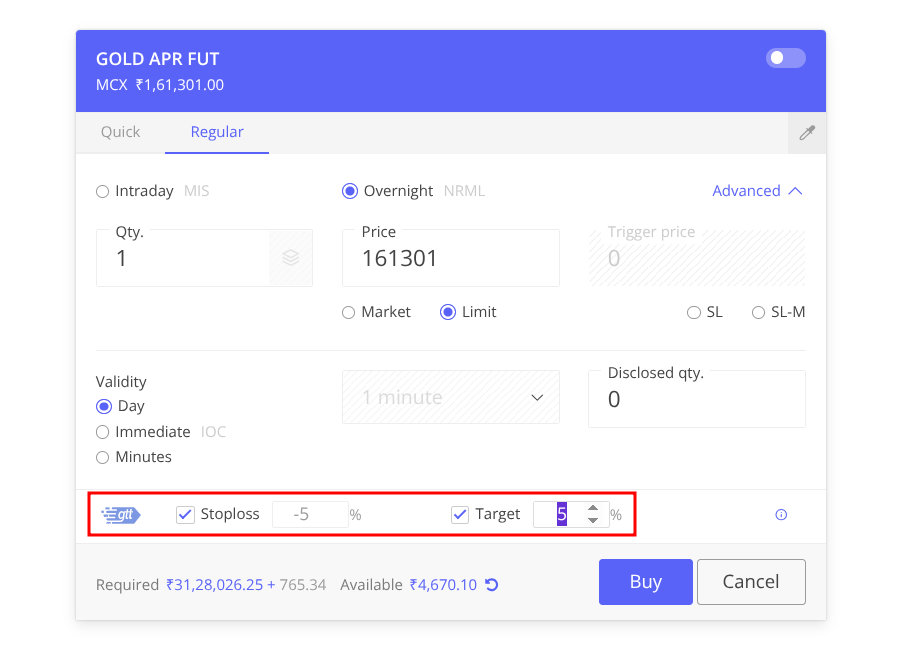The height and width of the screenshot is (653, 904).
Task: Click the Cancel button
Action: [750, 582]
